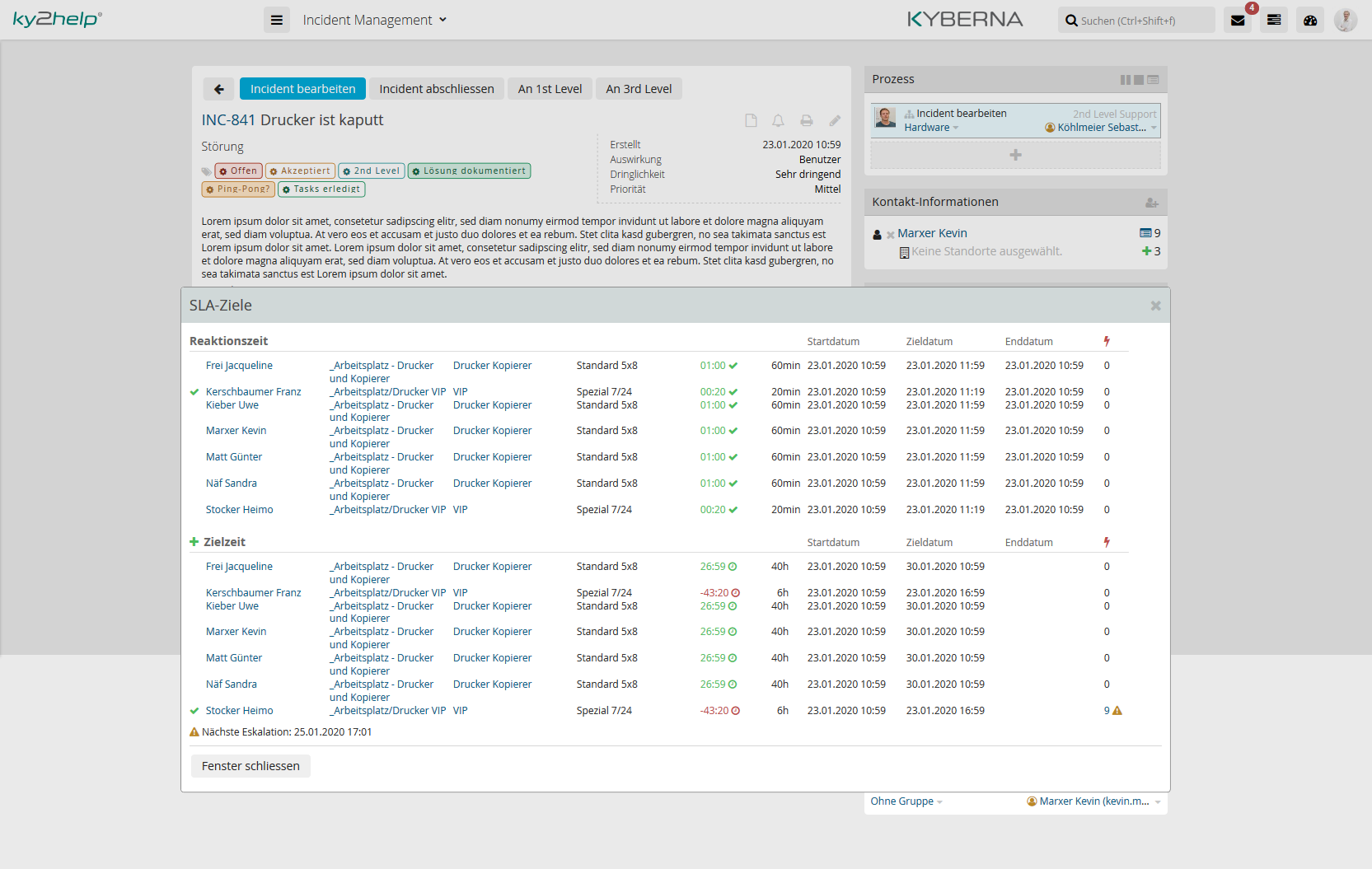Toggle the checkmark beside Stocker Heimo in Zielzeit
This screenshot has height=869, width=1372.
pos(194,710)
